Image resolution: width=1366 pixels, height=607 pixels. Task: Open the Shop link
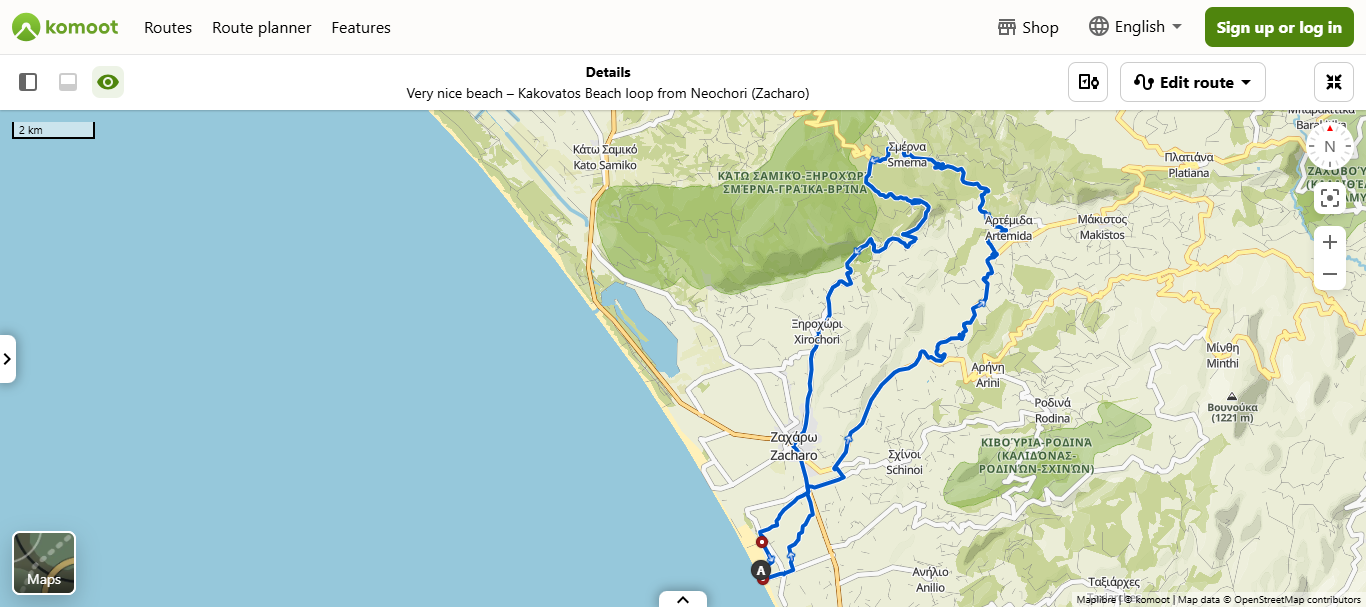[x=1028, y=27]
